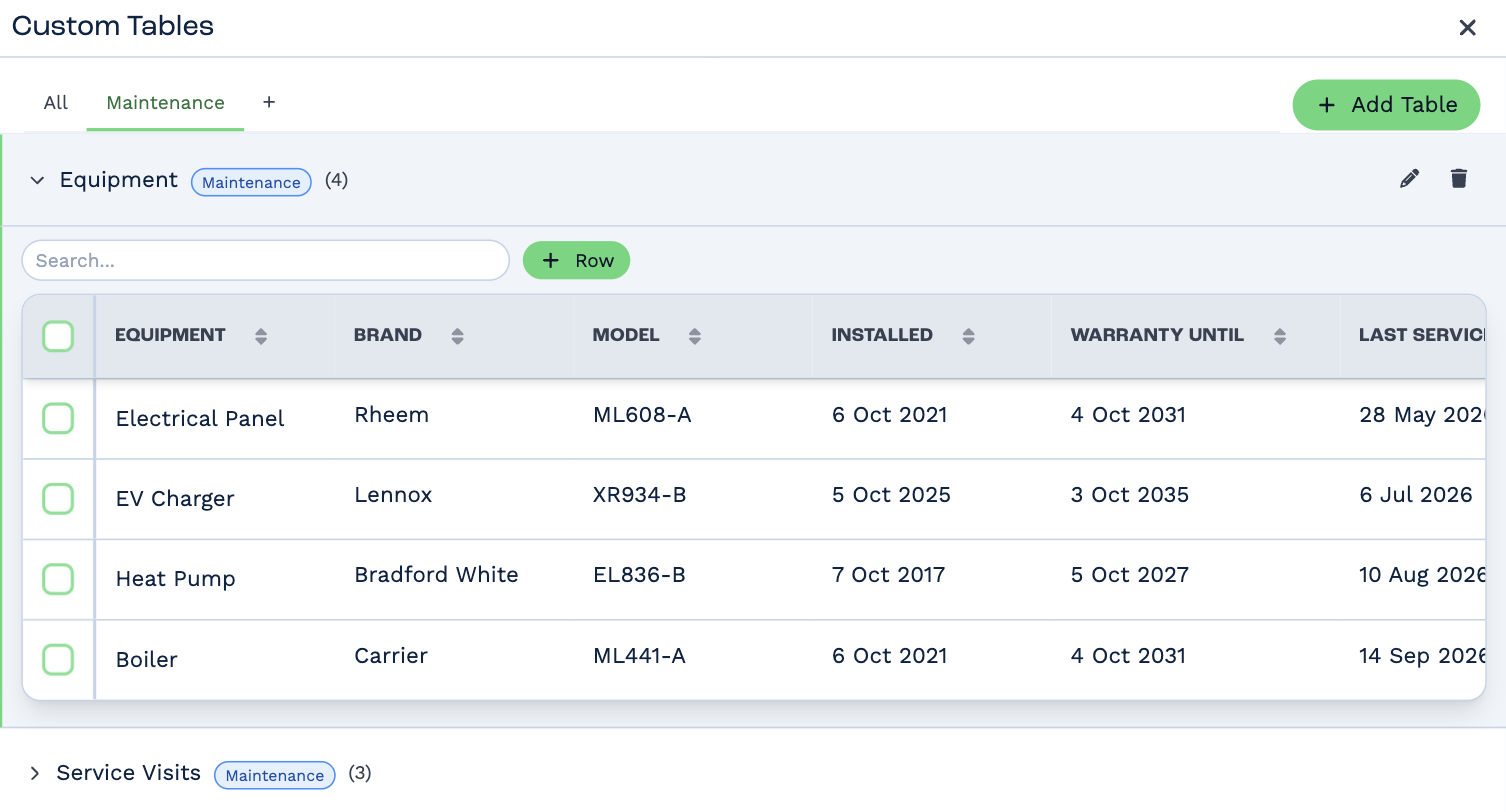The image size is (1506, 812).
Task: Focus the Search field in the Equipment table
Action: pyautogui.click(x=266, y=260)
